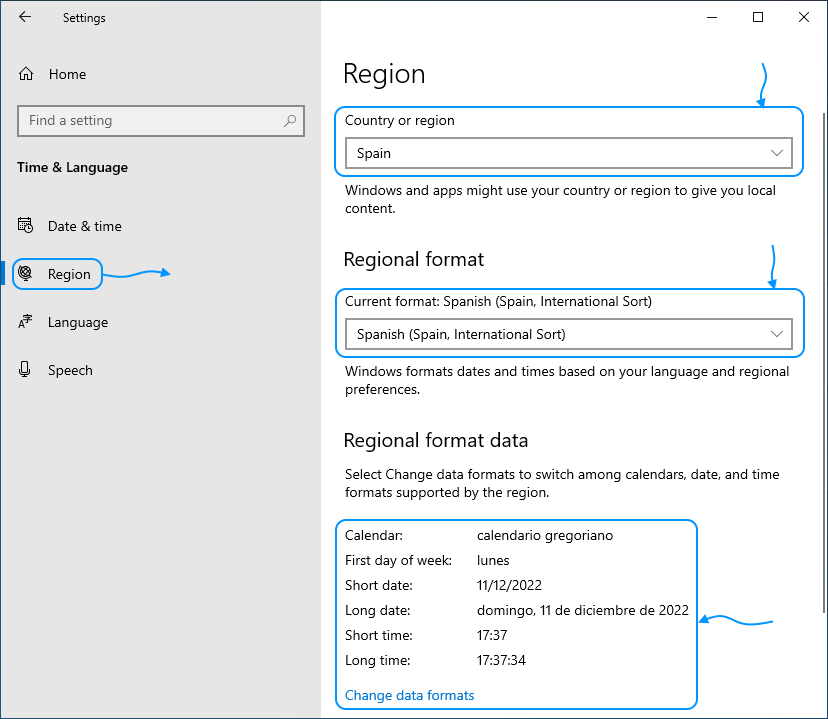Viewport: 828px width, 719px height.
Task: Click the Short time value 17:37
Action: [x=492, y=635]
